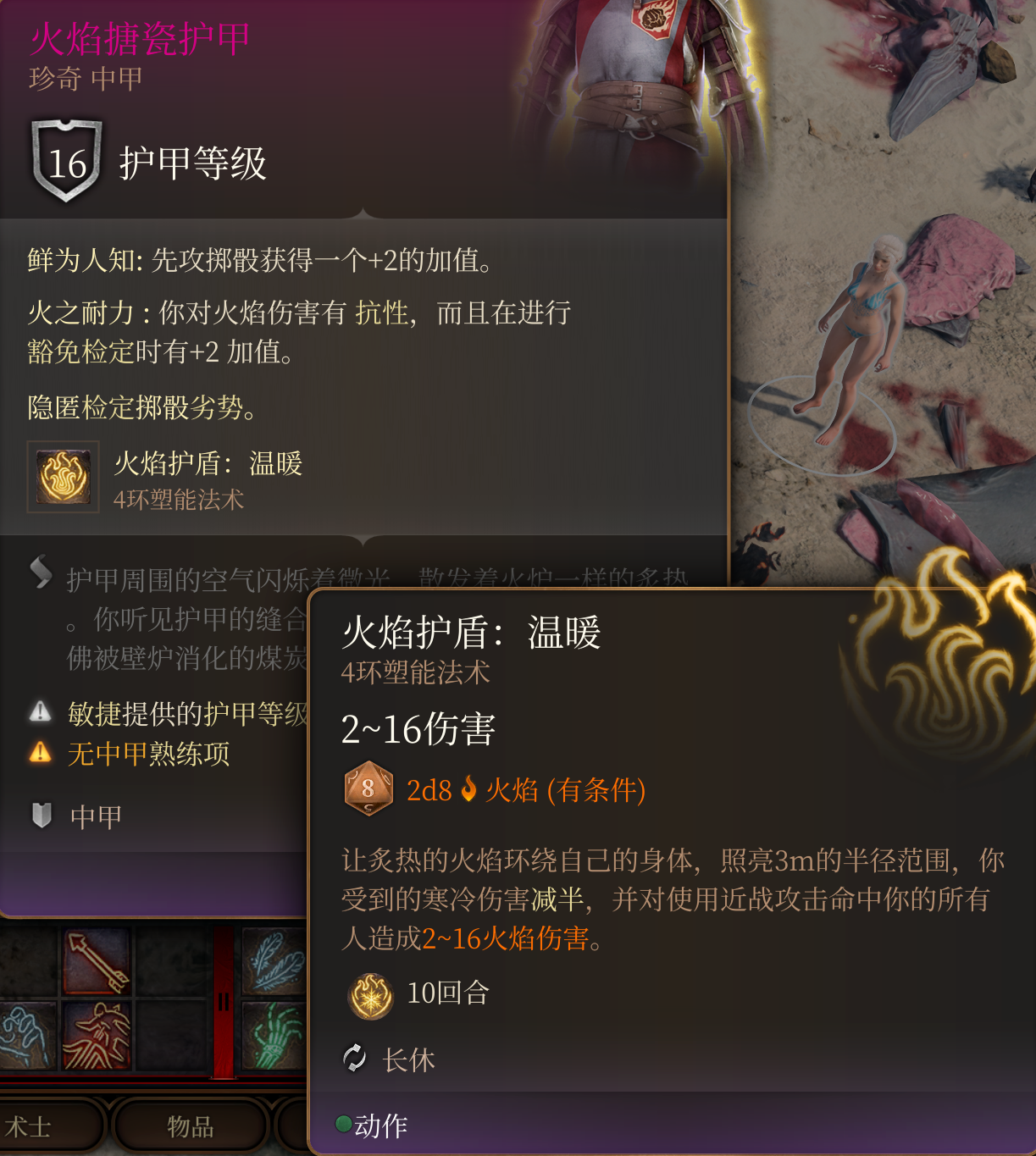Click the 火焰搪瓷护甲 item title
This screenshot has width=1036, height=1156.
pyautogui.click(x=140, y=39)
